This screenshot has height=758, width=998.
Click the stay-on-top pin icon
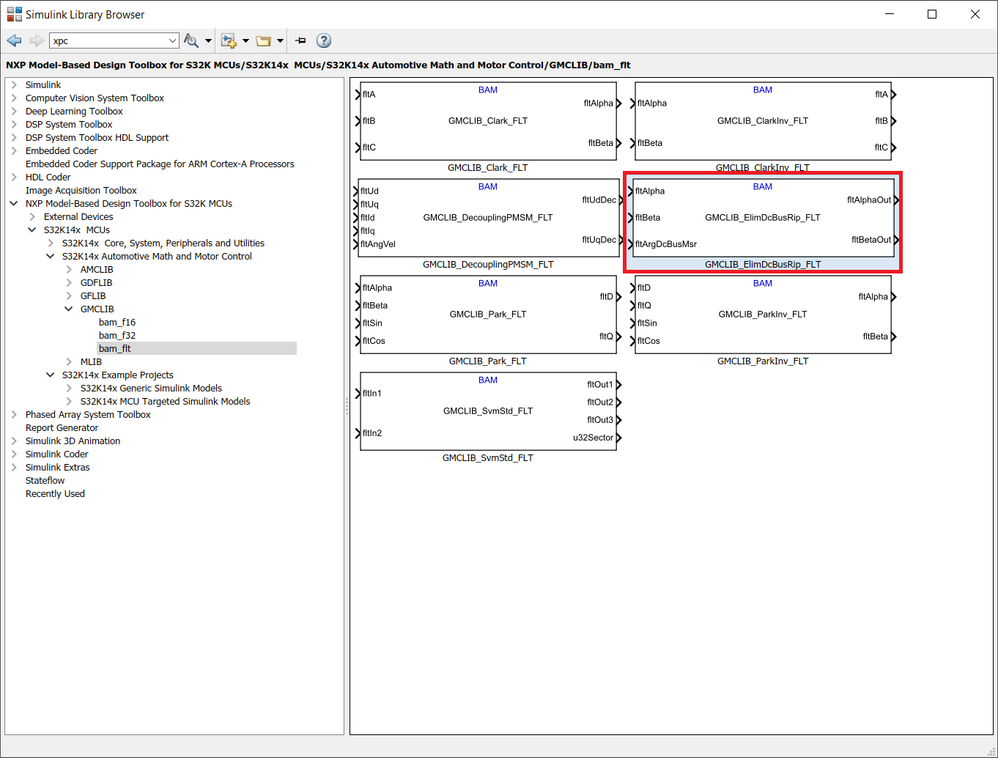pyautogui.click(x=301, y=41)
